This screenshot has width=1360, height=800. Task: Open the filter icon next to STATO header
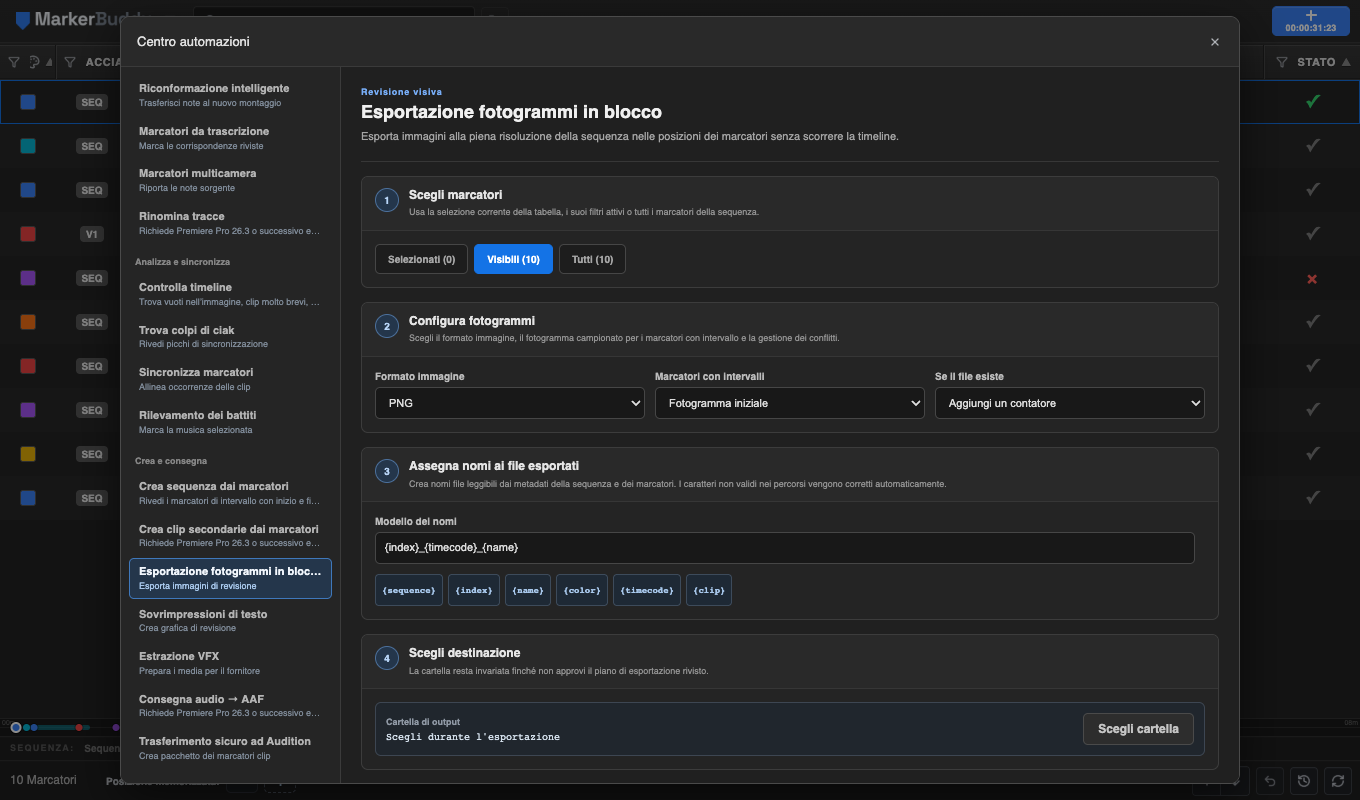[x=1282, y=62]
